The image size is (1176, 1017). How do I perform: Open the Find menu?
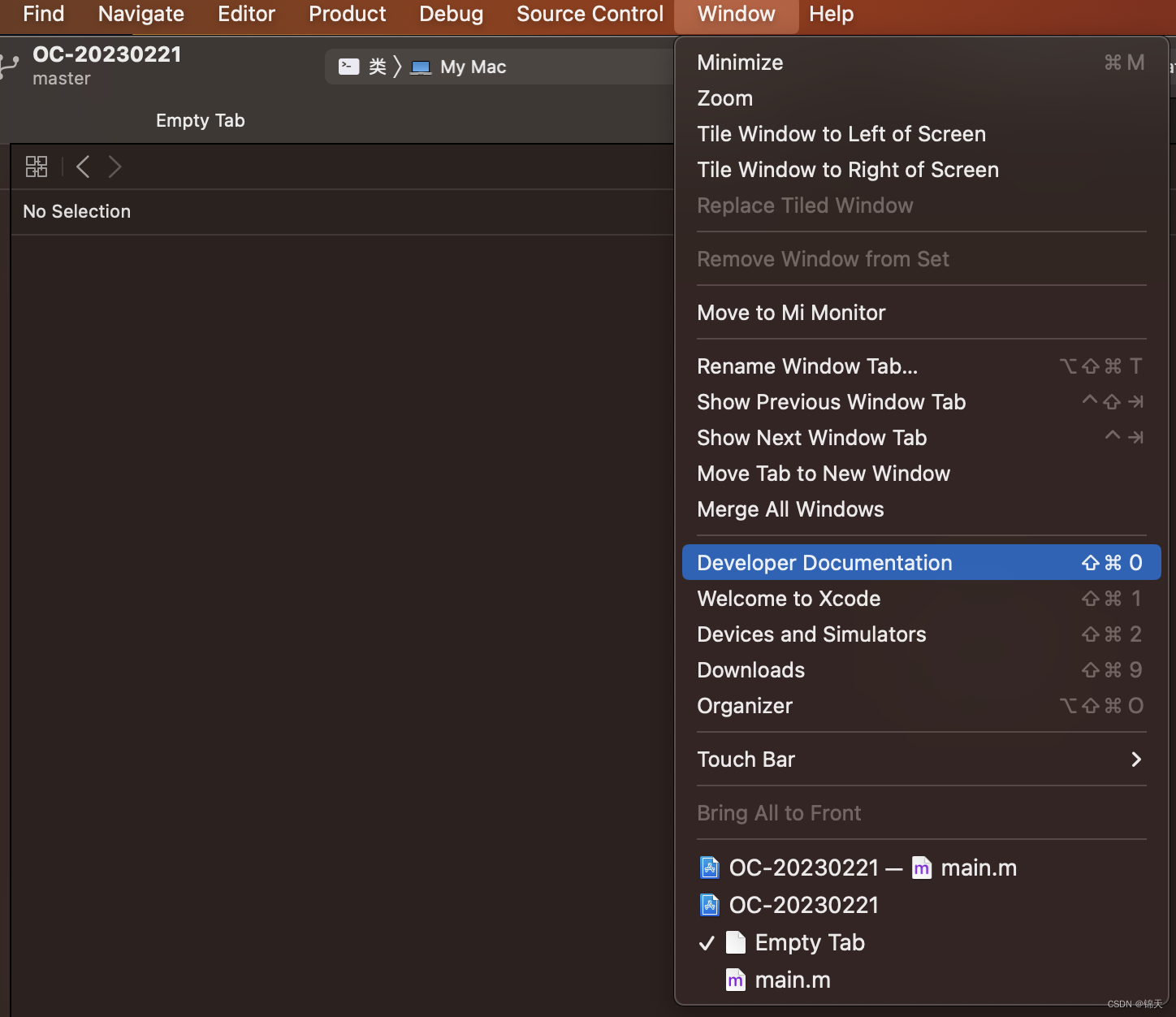click(x=43, y=14)
